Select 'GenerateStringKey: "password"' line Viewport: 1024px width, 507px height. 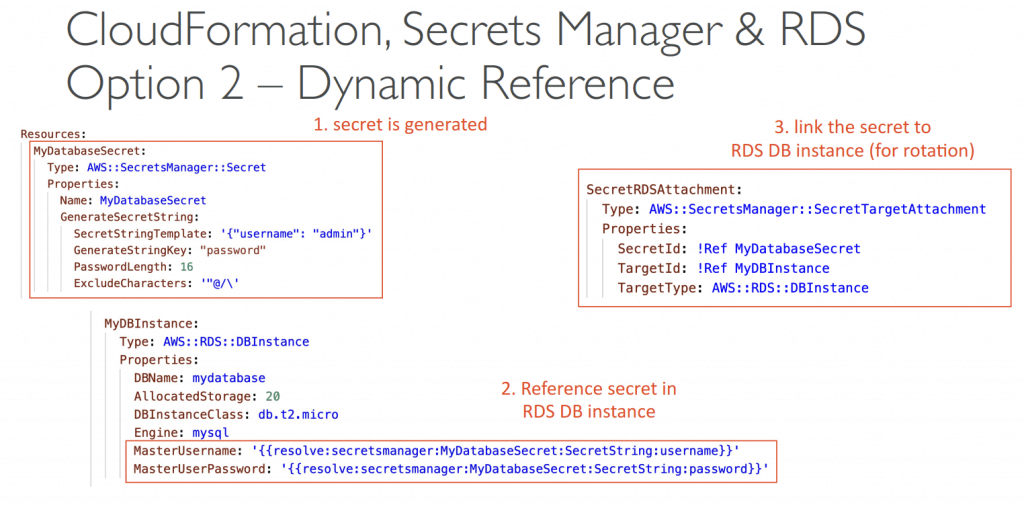click(170, 250)
